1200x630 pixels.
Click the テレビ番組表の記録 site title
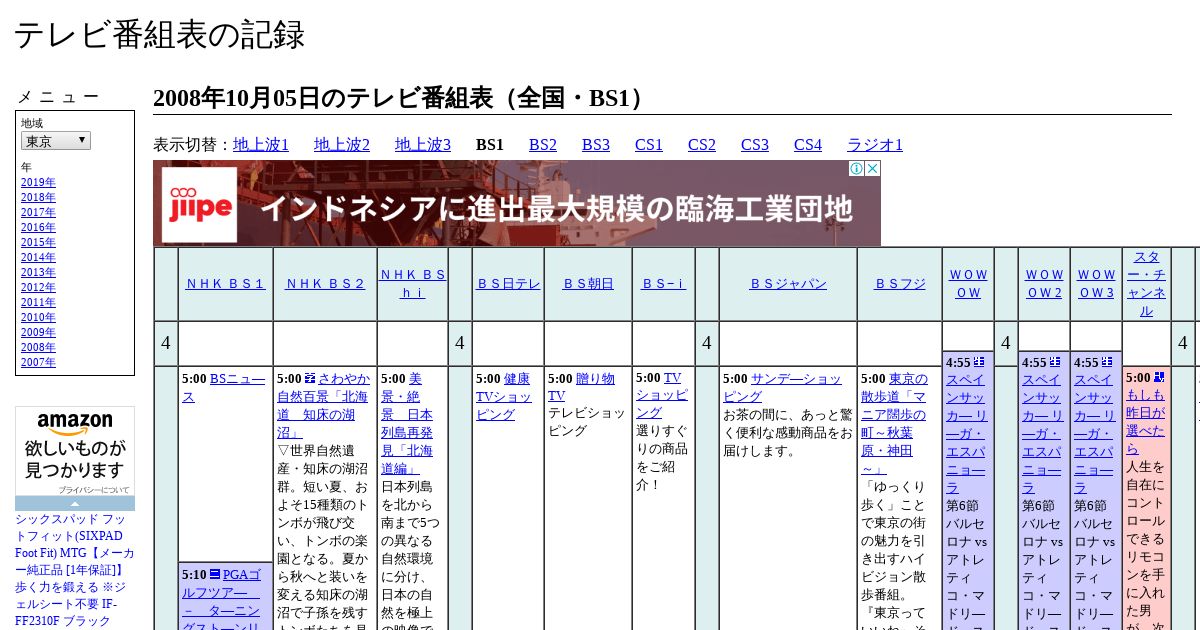[159, 34]
